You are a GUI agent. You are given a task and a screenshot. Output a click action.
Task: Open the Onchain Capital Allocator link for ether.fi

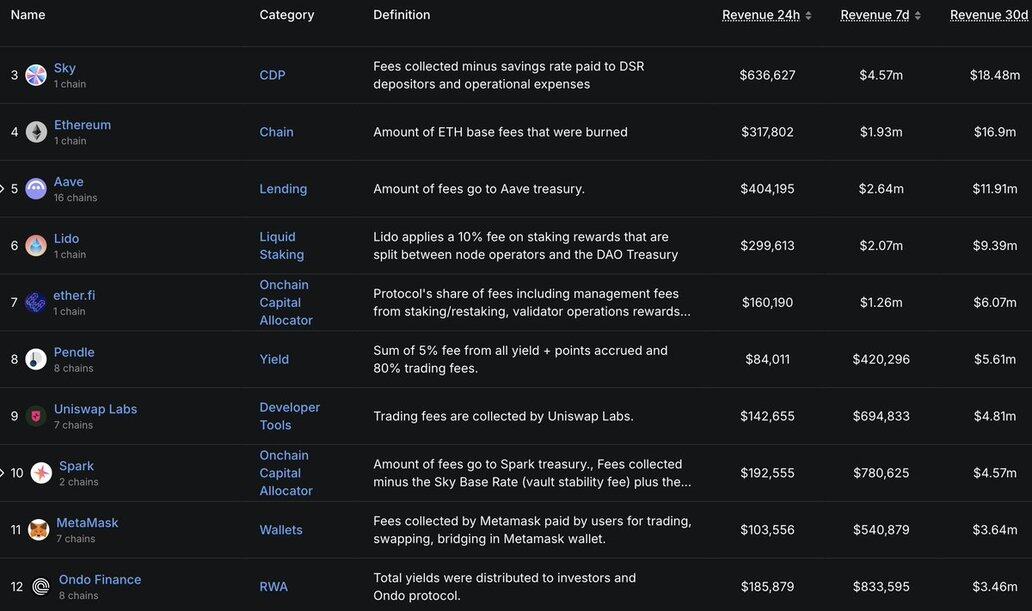coord(286,302)
